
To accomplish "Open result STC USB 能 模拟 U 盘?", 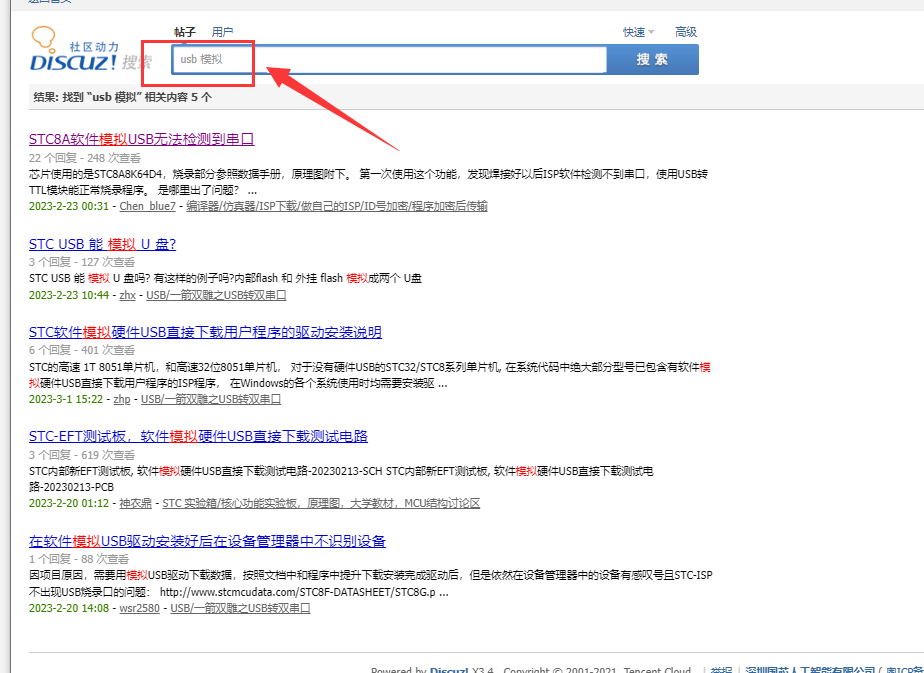I will 103,244.
